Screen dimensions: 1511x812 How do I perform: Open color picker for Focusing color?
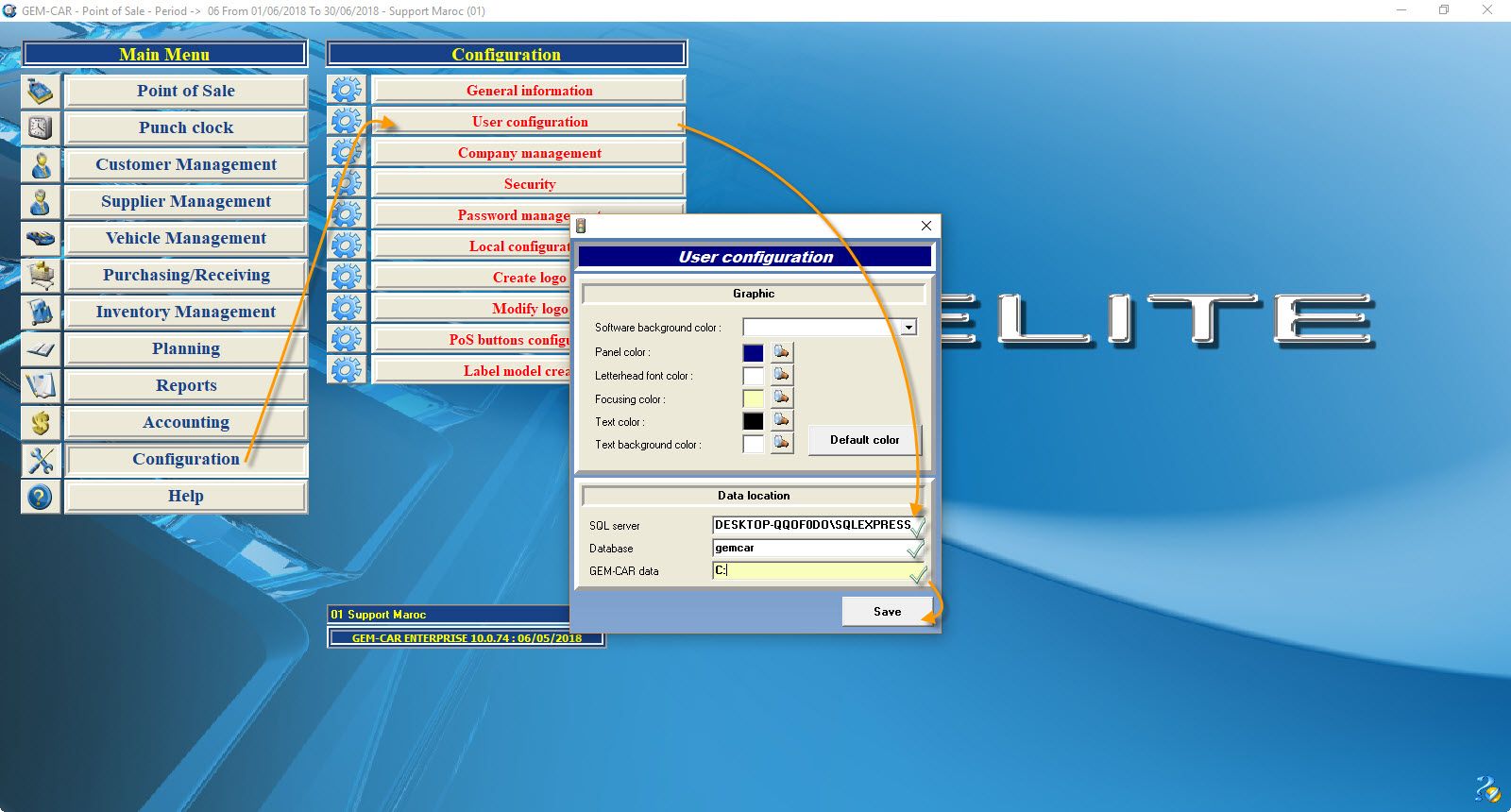coord(782,398)
